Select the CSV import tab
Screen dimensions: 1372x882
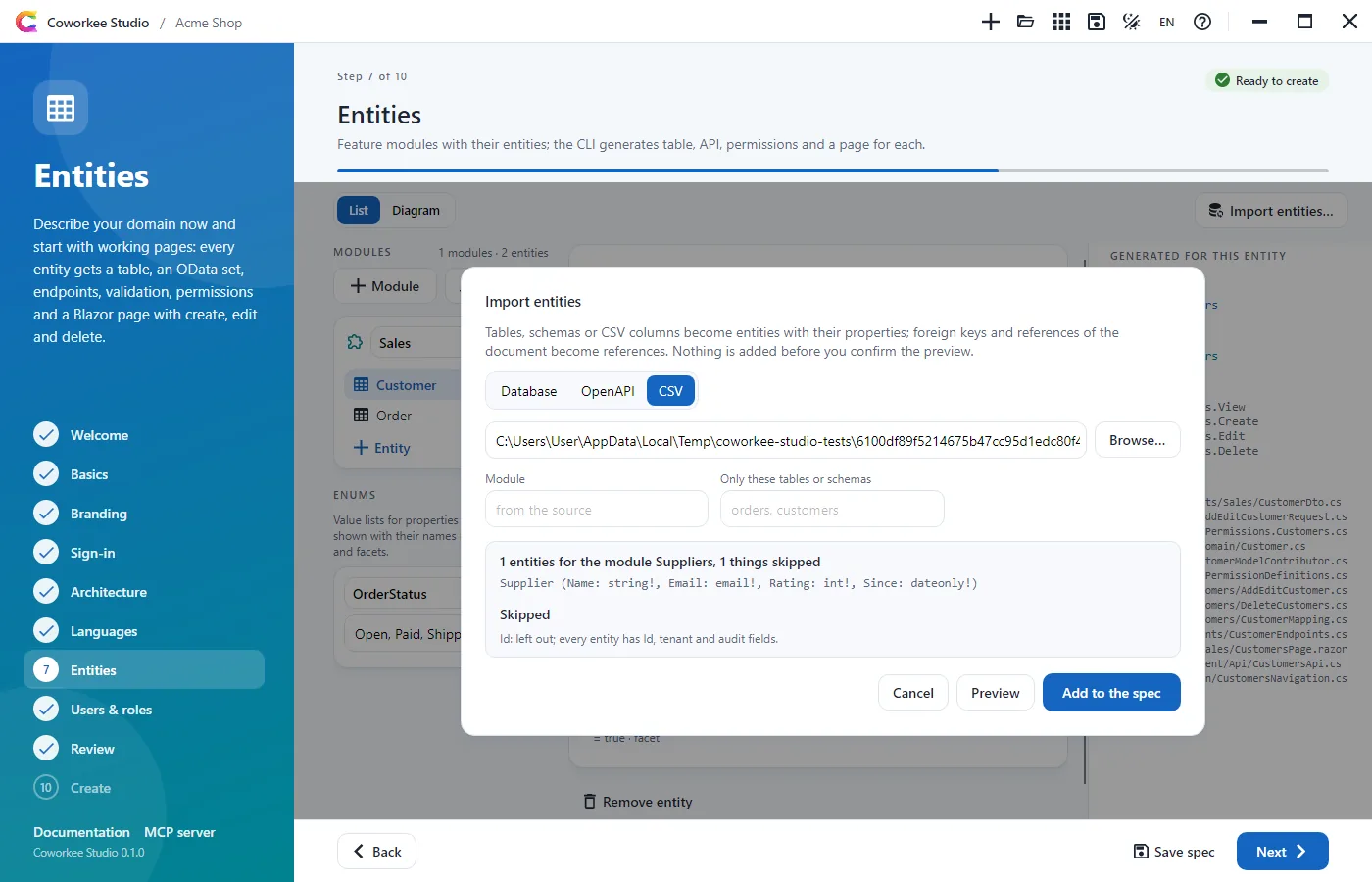pyautogui.click(x=670, y=391)
